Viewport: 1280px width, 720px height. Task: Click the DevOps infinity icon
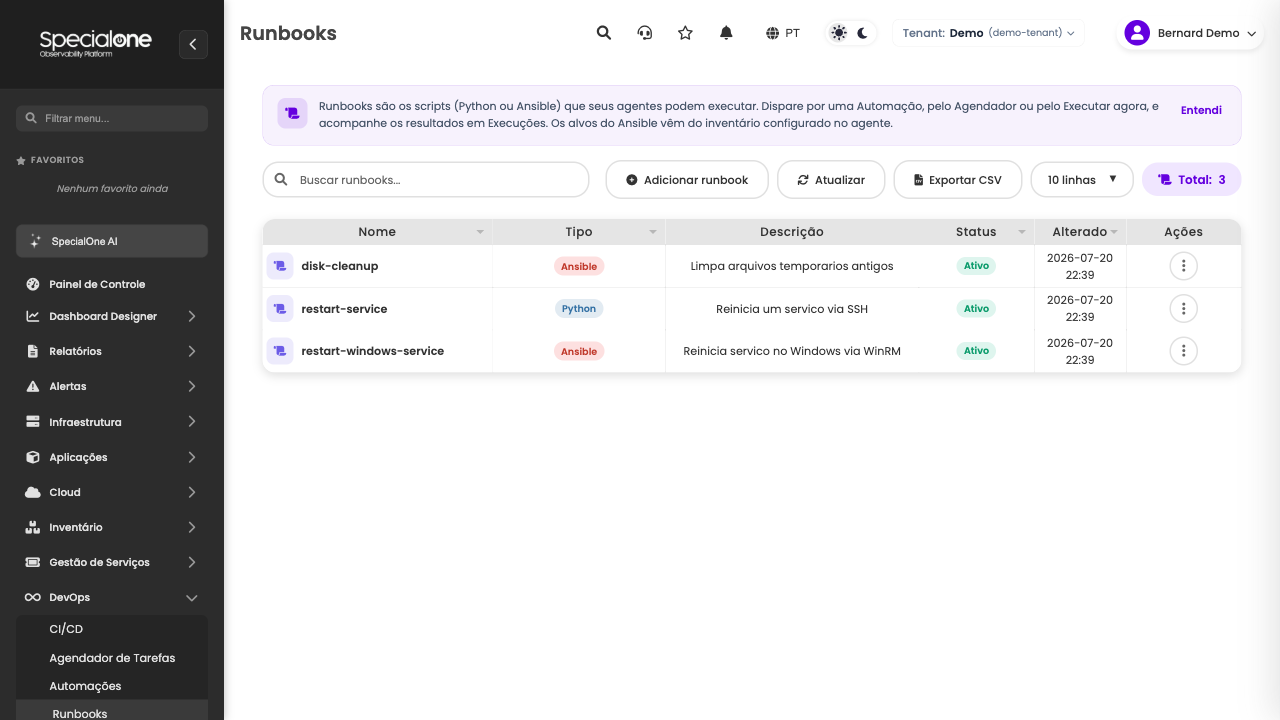click(32, 597)
